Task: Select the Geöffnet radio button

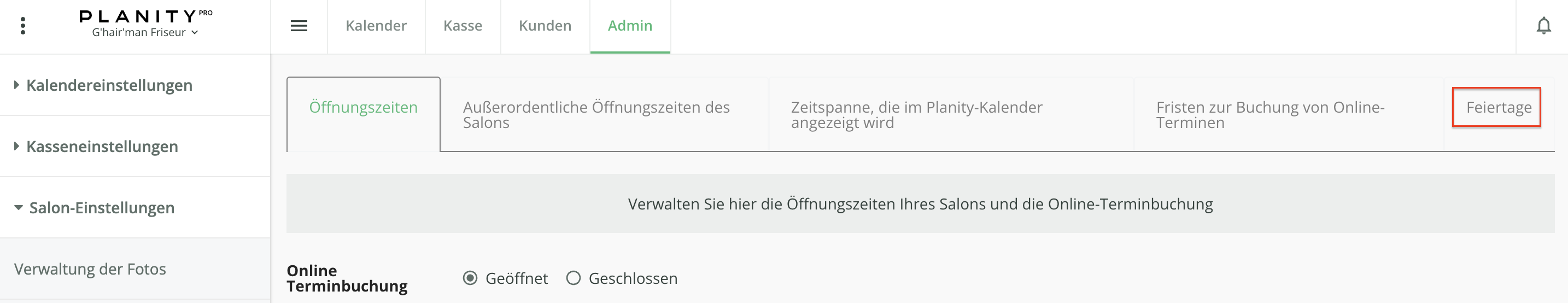Action: pos(470,278)
